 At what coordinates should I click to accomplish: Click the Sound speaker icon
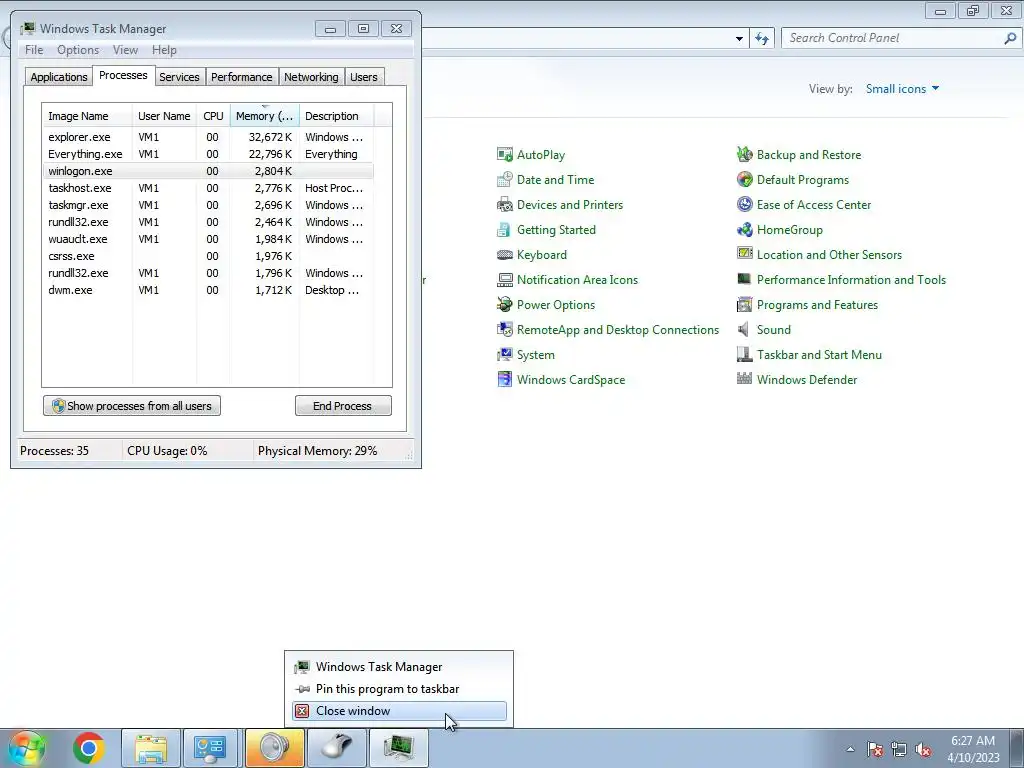[744, 330]
